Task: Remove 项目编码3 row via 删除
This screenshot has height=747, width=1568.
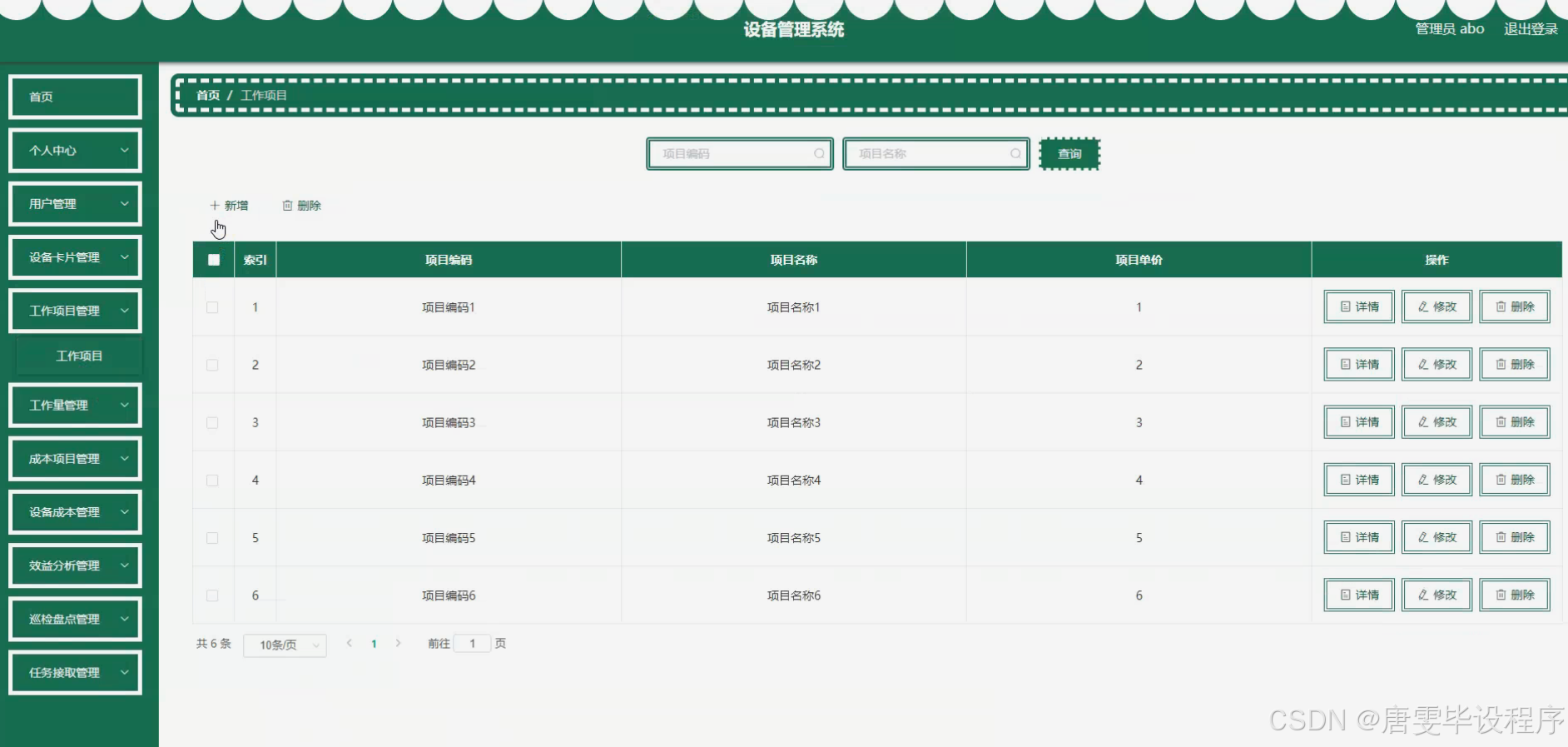Action: point(1515,422)
